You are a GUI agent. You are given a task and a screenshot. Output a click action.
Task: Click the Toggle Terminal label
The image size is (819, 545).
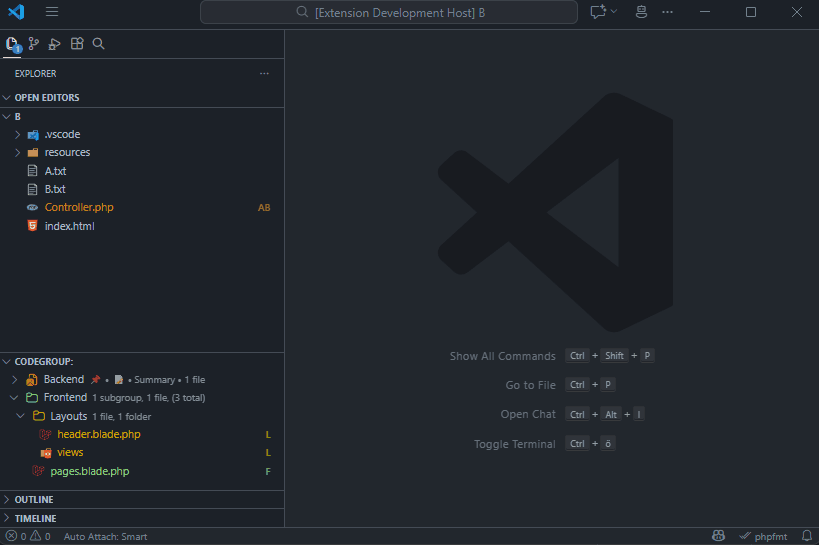(514, 444)
